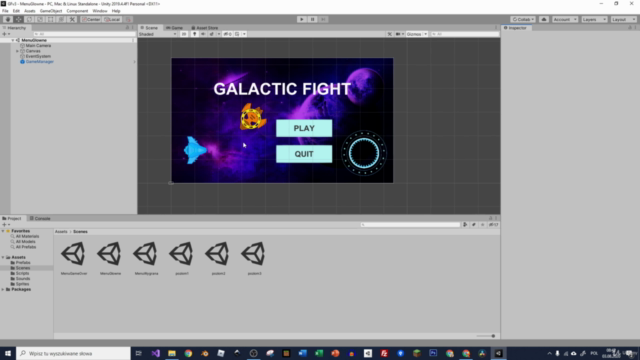Click the Step frame button

(323, 19)
